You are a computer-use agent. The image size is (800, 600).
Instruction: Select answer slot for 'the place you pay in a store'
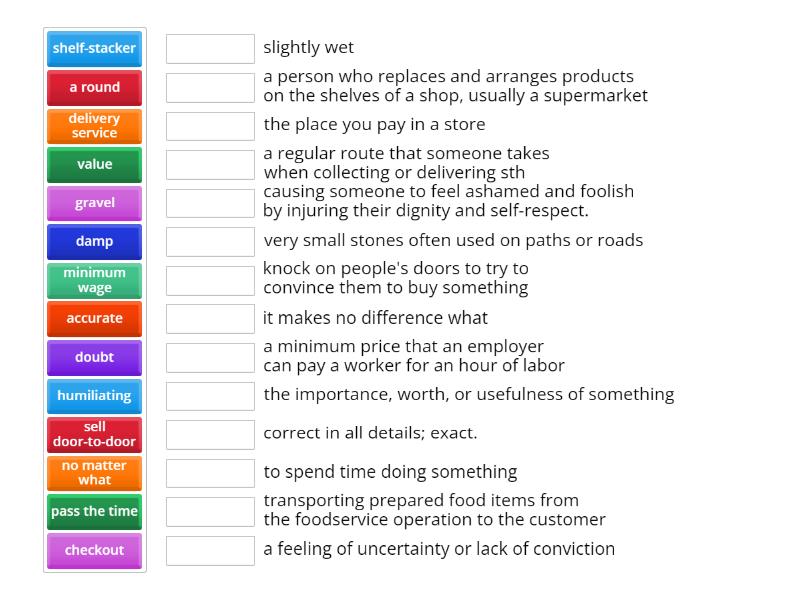click(210, 126)
